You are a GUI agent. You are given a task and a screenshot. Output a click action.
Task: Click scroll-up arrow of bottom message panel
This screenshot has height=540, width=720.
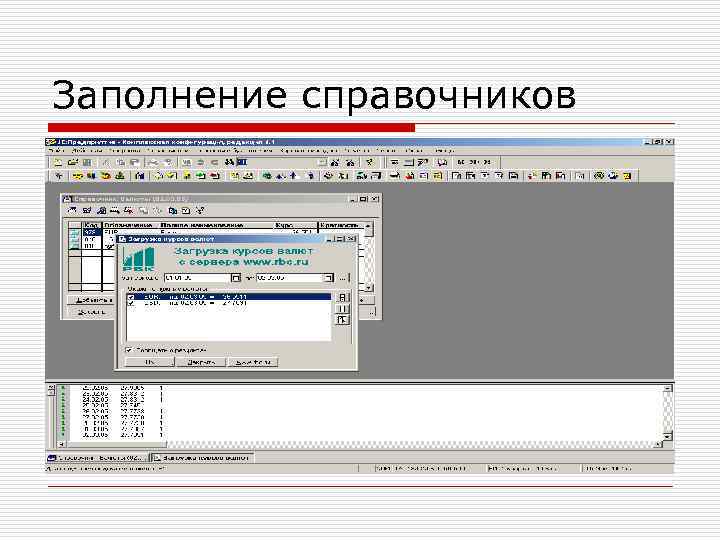click(668, 389)
